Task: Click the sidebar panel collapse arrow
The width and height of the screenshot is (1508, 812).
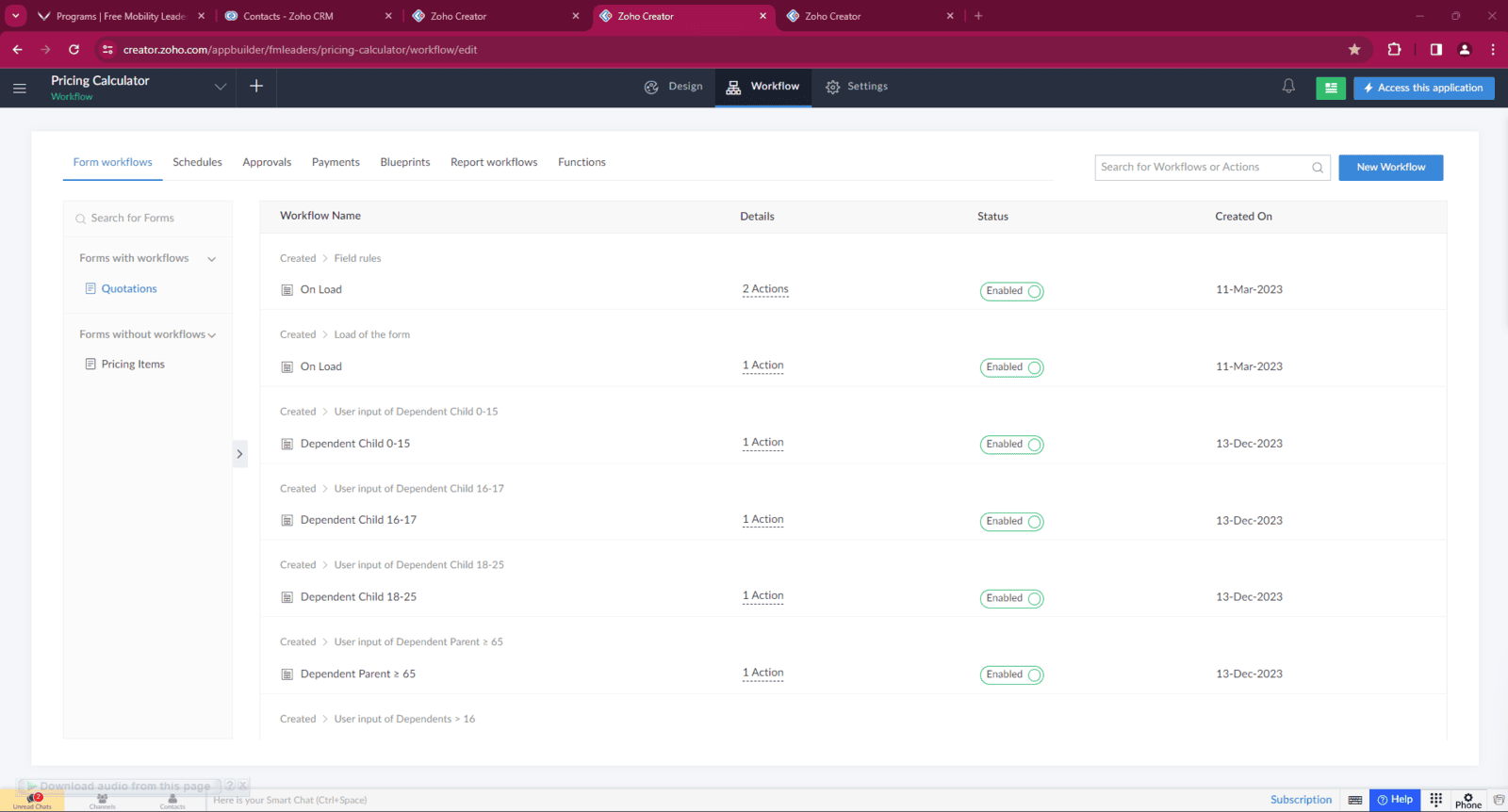Action: pyautogui.click(x=239, y=454)
